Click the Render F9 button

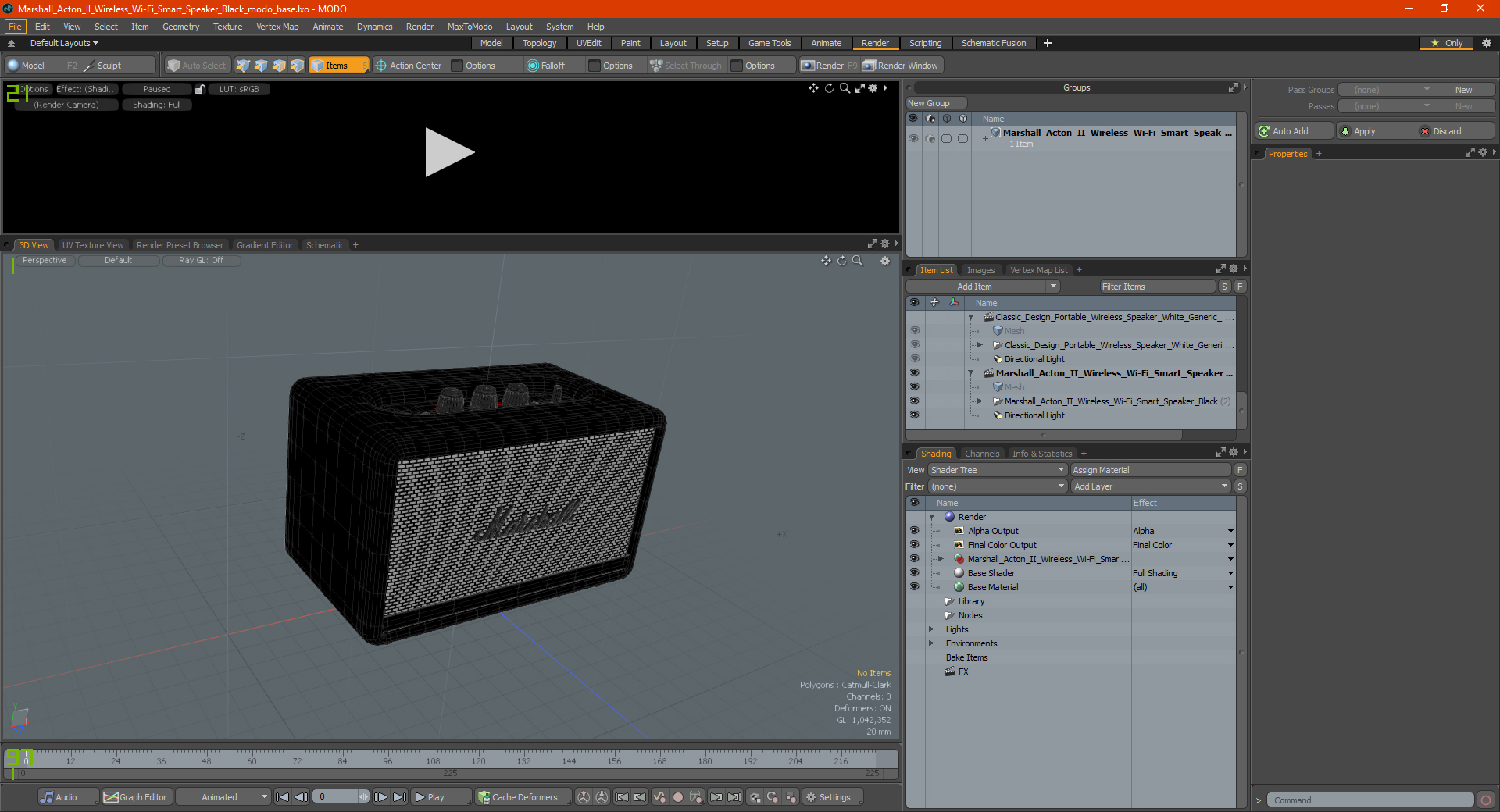(x=829, y=66)
